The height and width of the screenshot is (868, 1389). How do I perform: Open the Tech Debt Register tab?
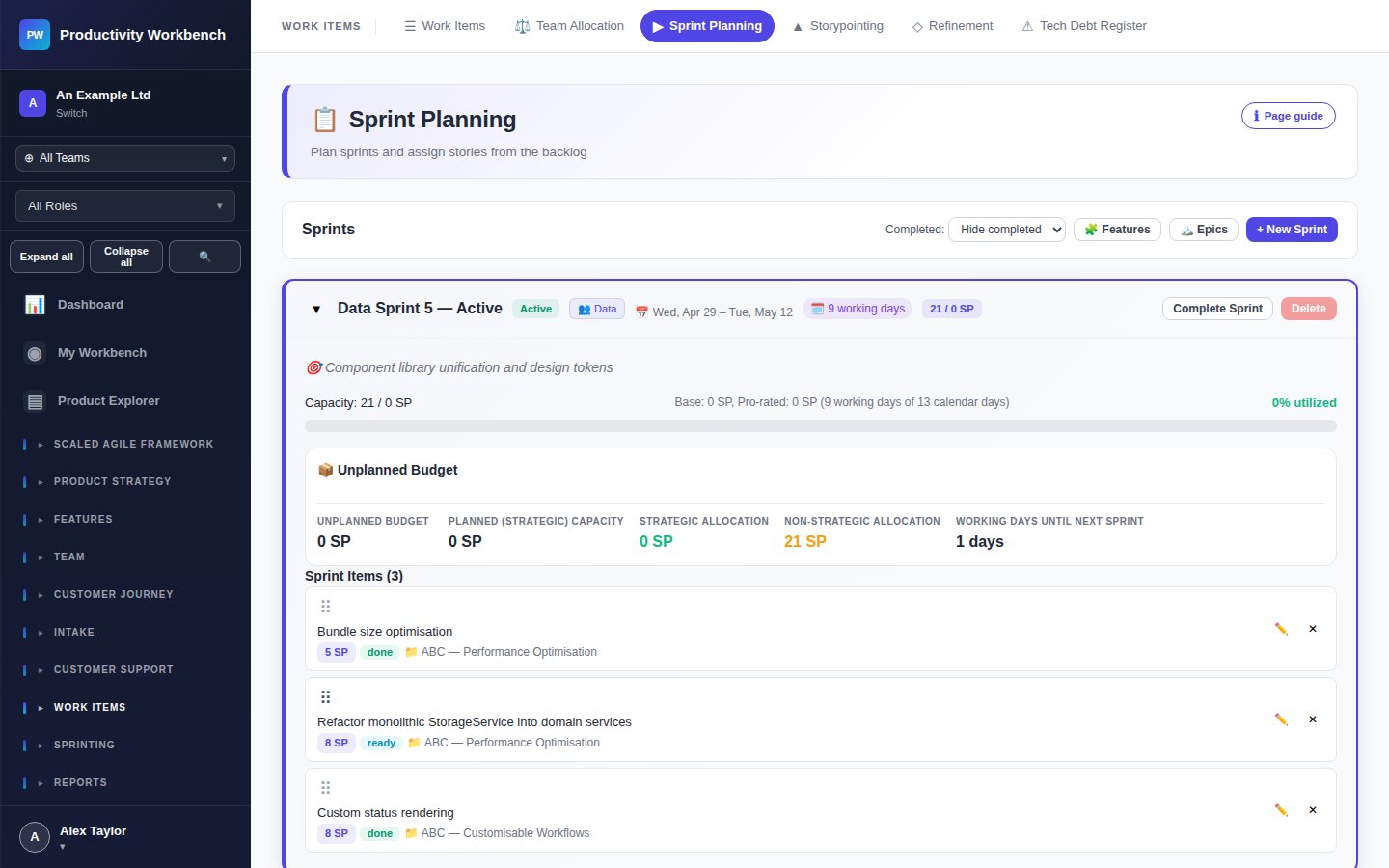coord(1084,26)
